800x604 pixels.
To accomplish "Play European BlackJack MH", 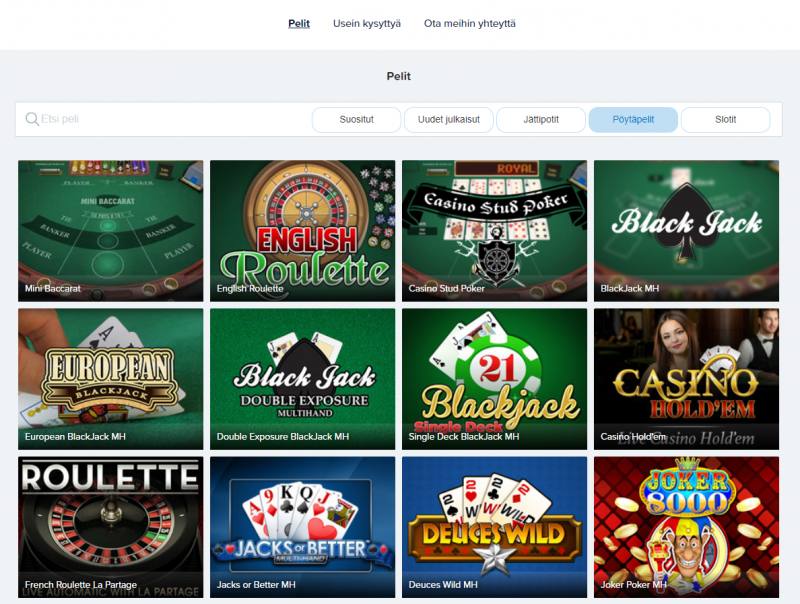I will pyautogui.click(x=110, y=379).
